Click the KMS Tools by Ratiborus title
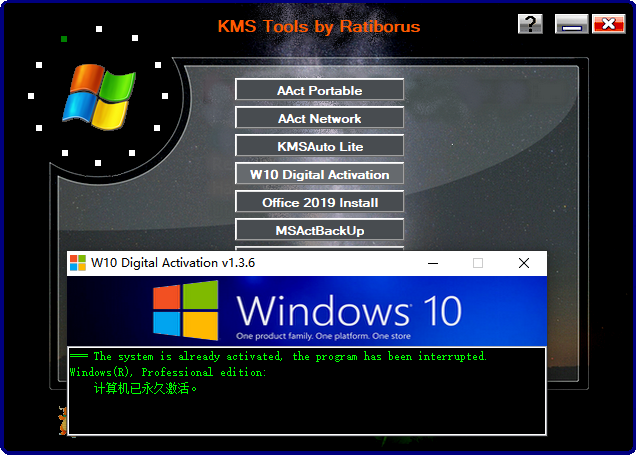 319,26
